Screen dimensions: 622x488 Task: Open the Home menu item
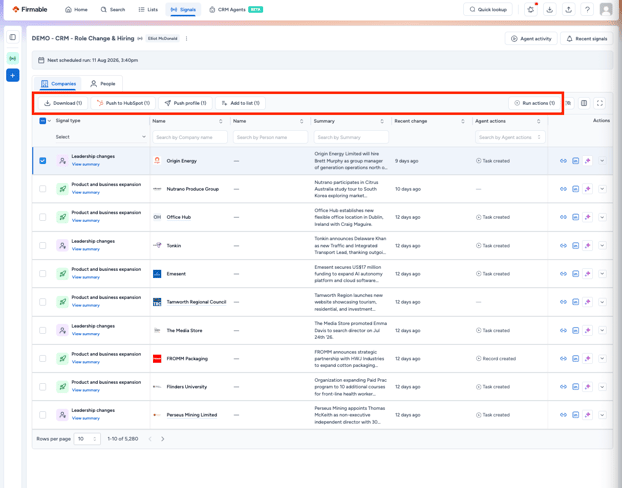point(76,10)
